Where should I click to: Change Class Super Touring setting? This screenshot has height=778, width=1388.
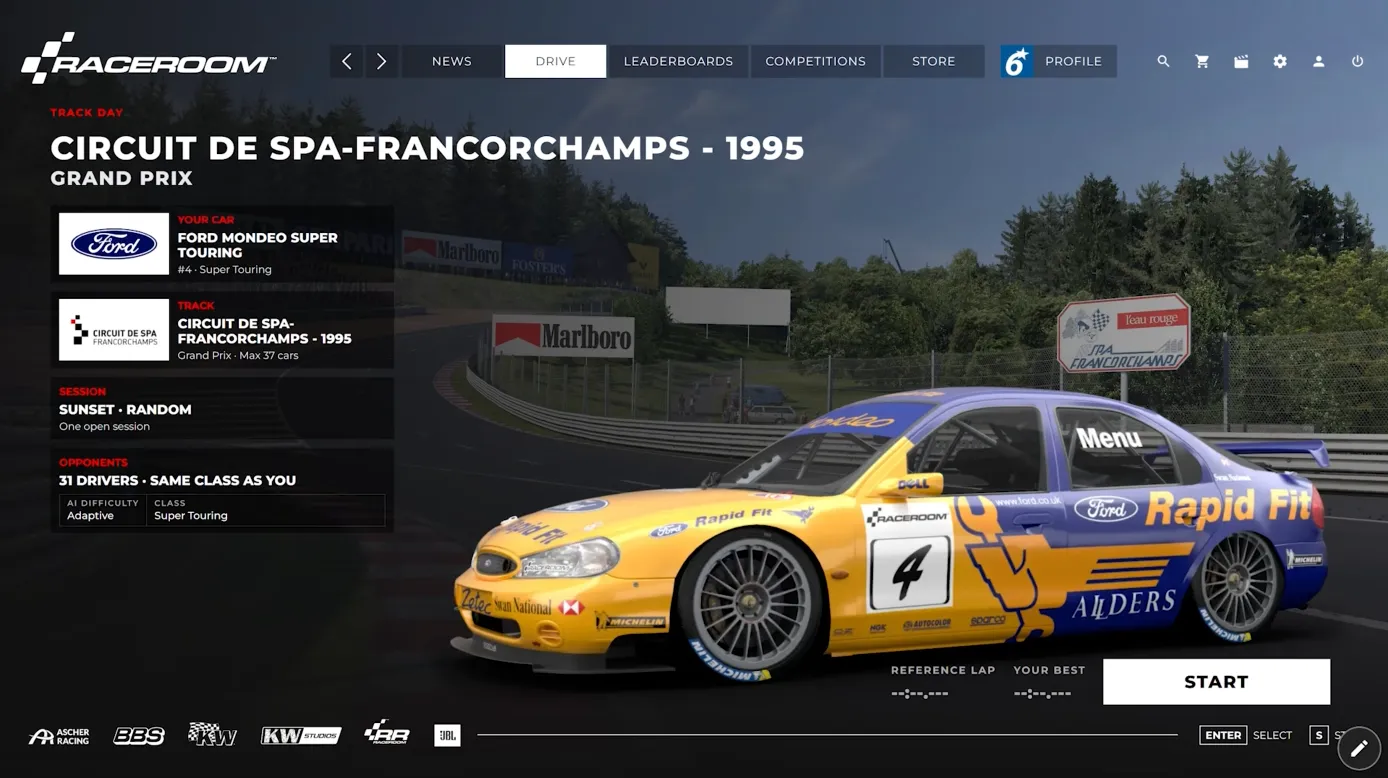(265, 510)
